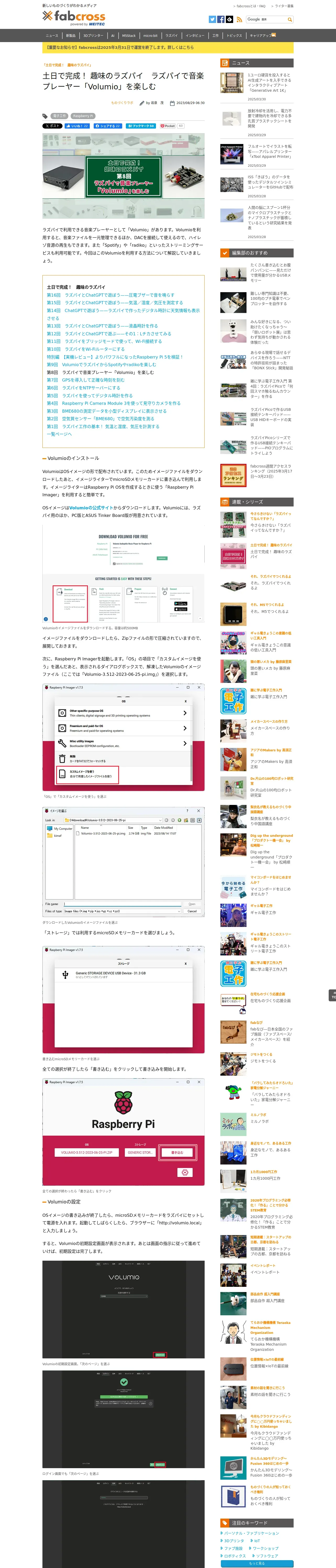Open the '3Dプリンター' navigation item

click(93, 35)
